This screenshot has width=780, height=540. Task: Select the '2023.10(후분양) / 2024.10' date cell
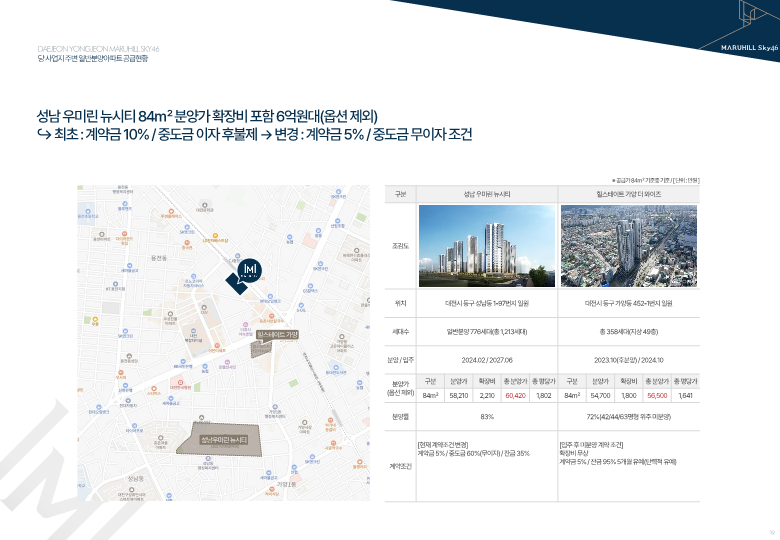tap(629, 360)
